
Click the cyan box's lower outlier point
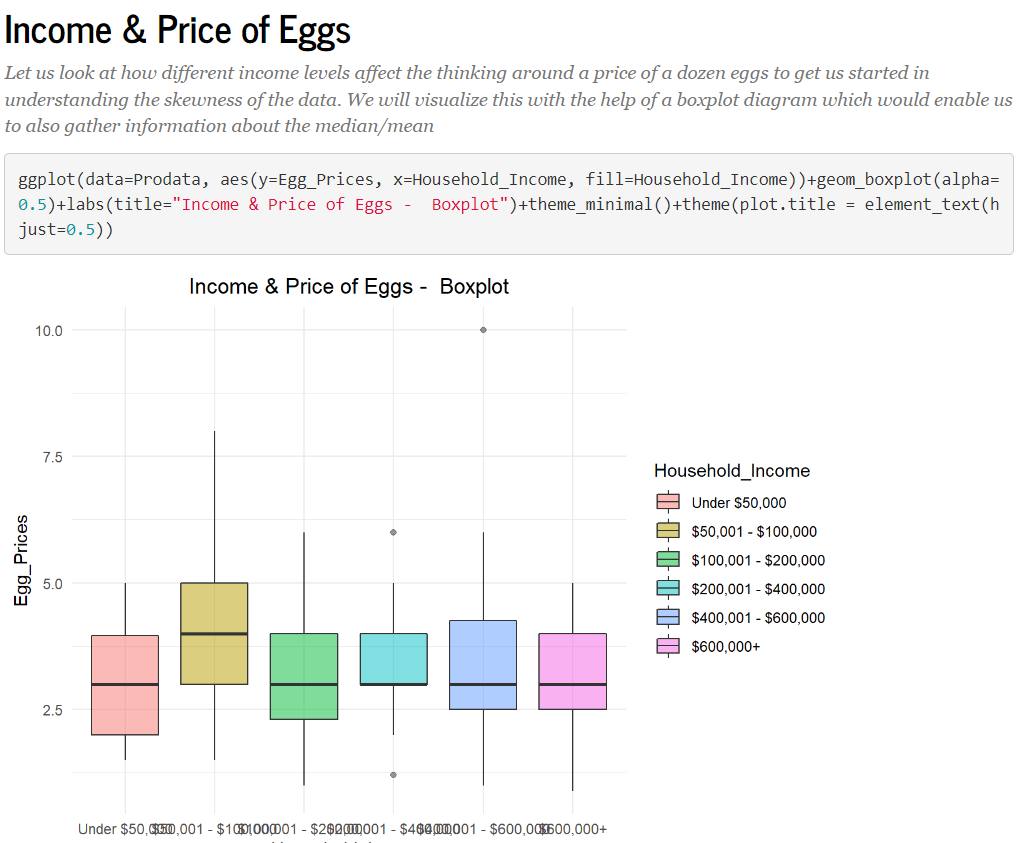(394, 775)
